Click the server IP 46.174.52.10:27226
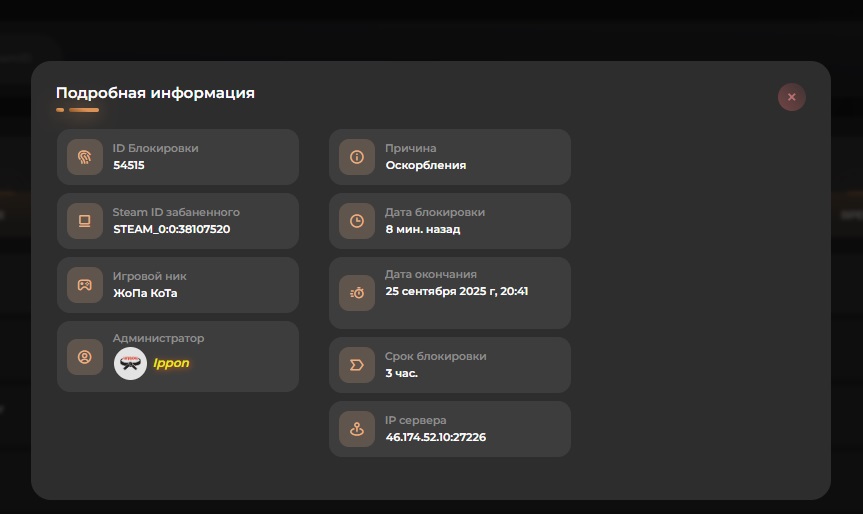This screenshot has width=863, height=514. (x=435, y=437)
